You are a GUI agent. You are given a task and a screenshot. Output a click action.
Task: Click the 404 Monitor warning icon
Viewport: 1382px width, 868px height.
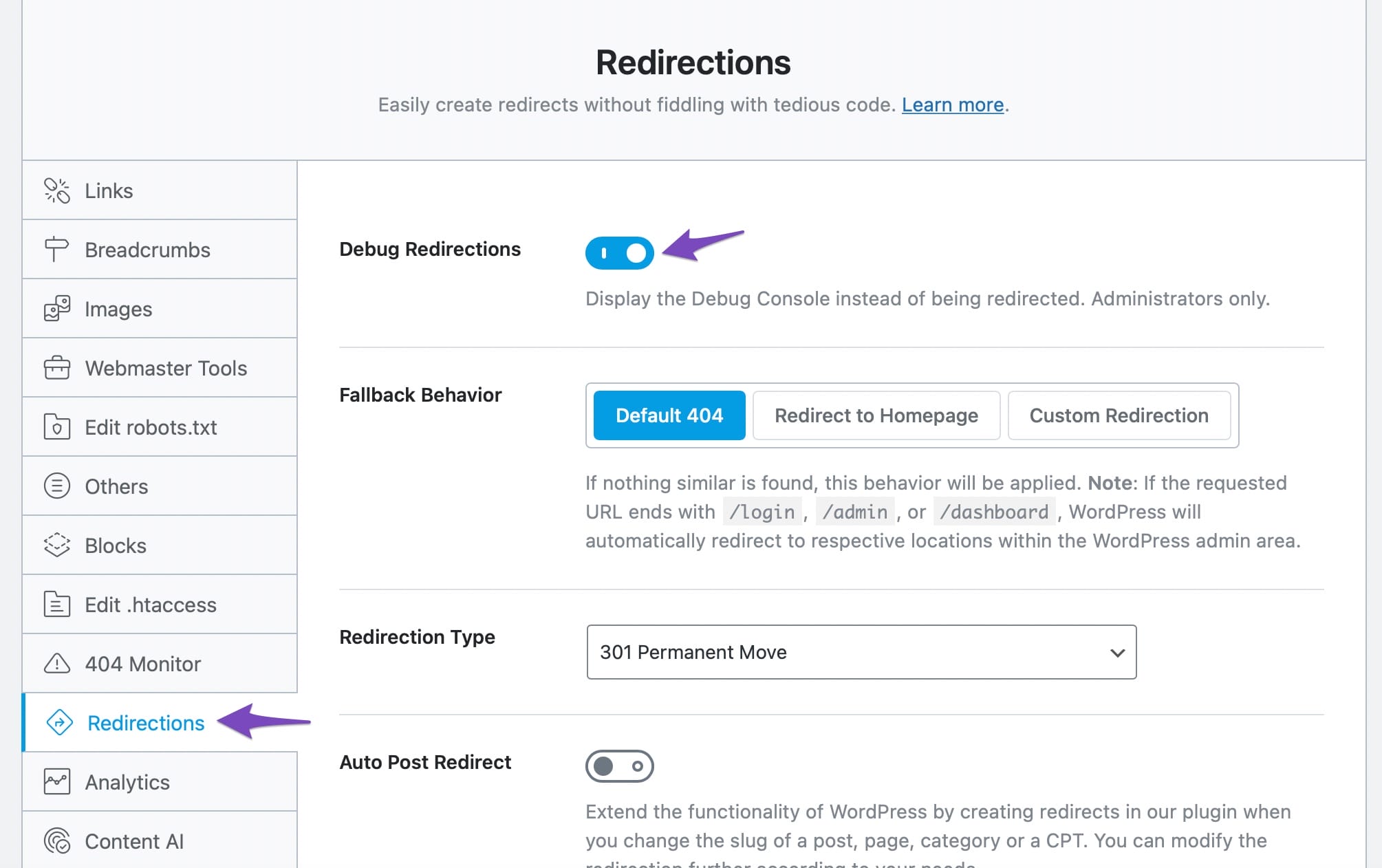click(57, 664)
